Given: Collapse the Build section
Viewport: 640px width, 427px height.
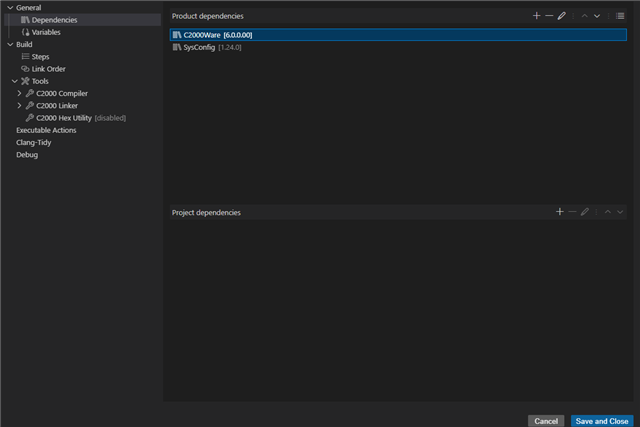Looking at the screenshot, I should point(10,44).
